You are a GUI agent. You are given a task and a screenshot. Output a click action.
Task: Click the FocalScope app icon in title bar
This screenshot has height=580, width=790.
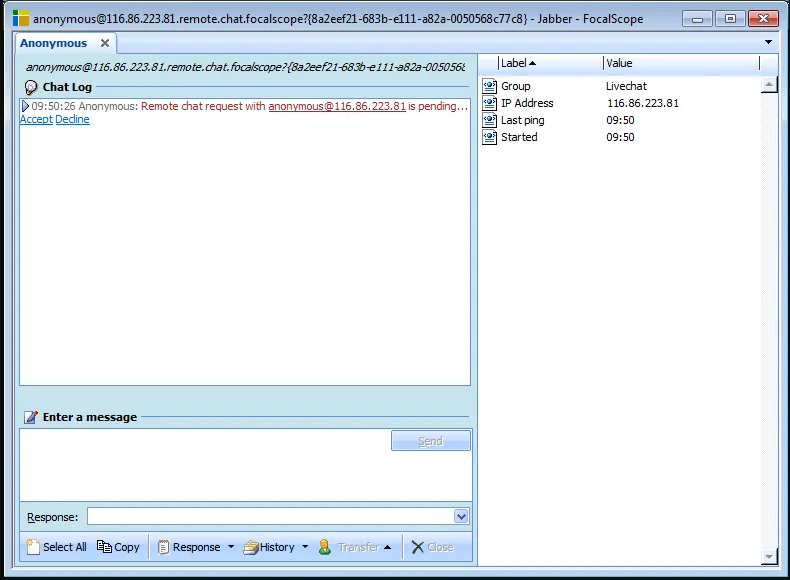tap(21, 19)
